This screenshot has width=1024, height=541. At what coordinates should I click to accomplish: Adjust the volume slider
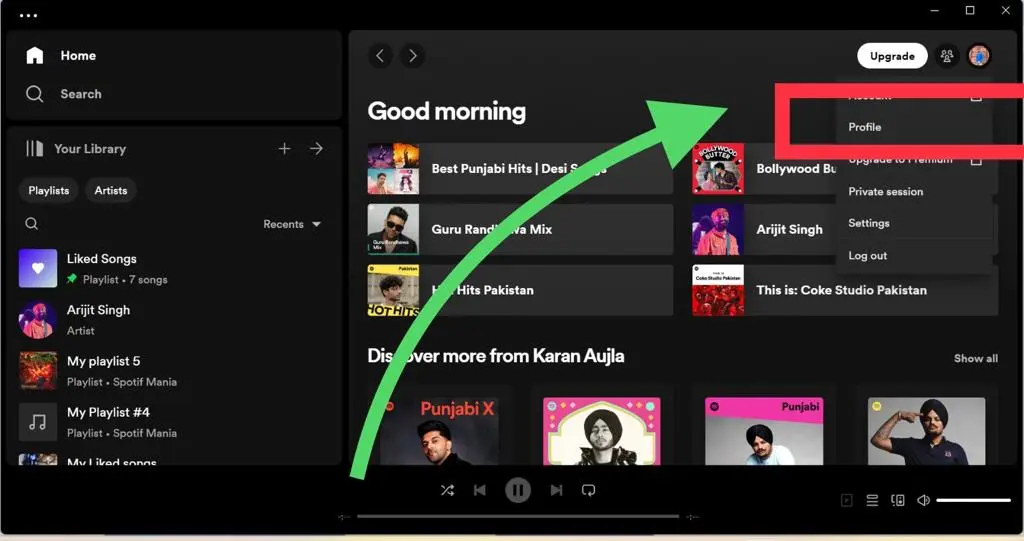(974, 500)
